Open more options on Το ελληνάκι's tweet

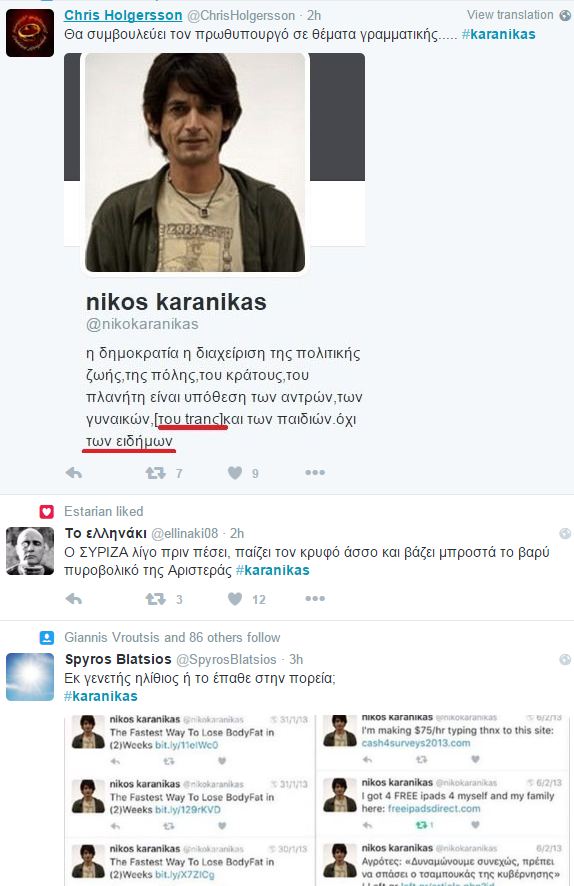pyautogui.click(x=315, y=598)
